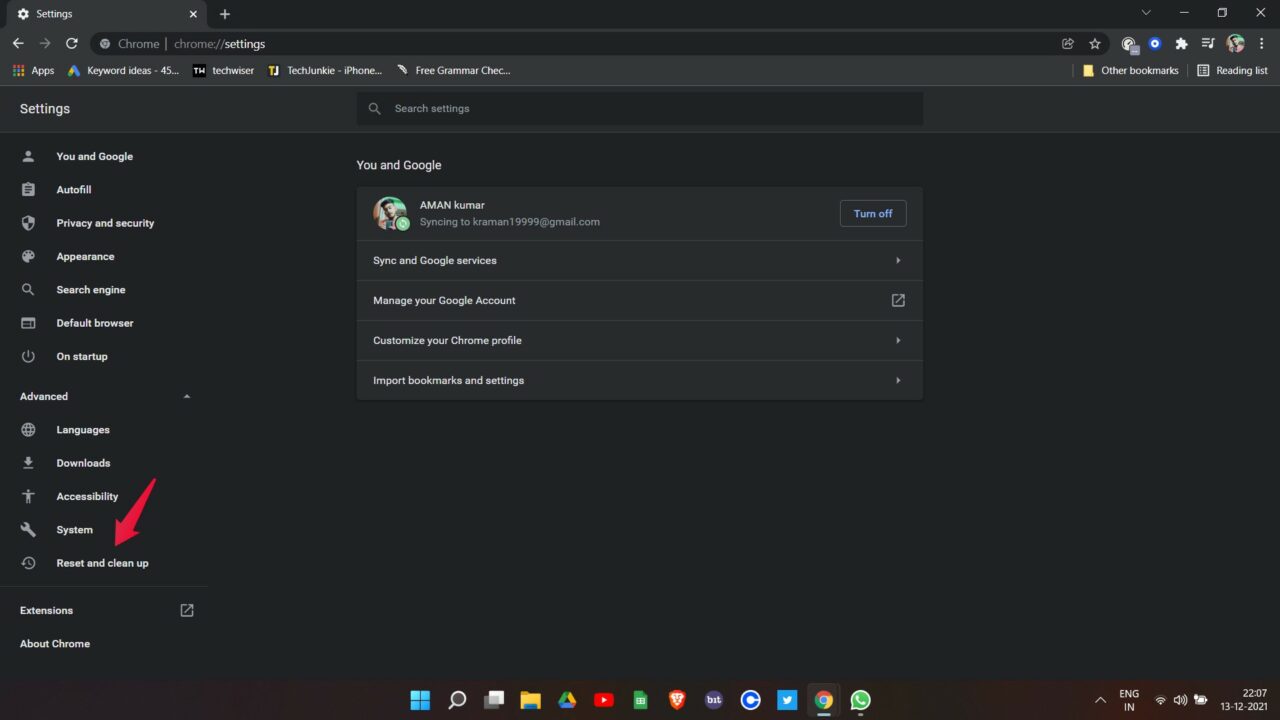The height and width of the screenshot is (720, 1280).
Task: Open Google Sheets from taskbar
Action: 641,700
